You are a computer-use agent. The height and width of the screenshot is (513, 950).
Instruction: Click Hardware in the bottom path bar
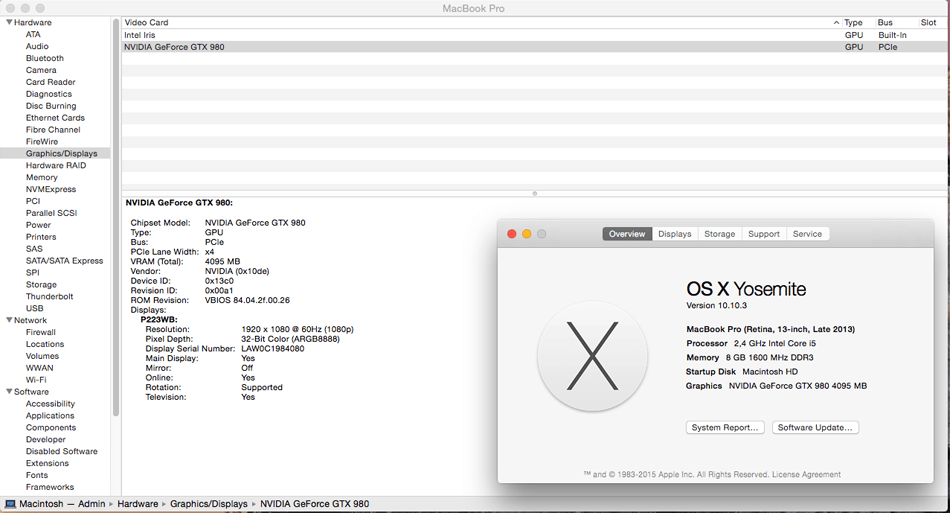(138, 504)
